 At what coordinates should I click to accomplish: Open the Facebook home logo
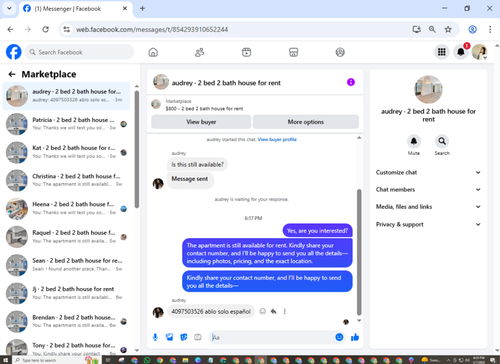14,52
